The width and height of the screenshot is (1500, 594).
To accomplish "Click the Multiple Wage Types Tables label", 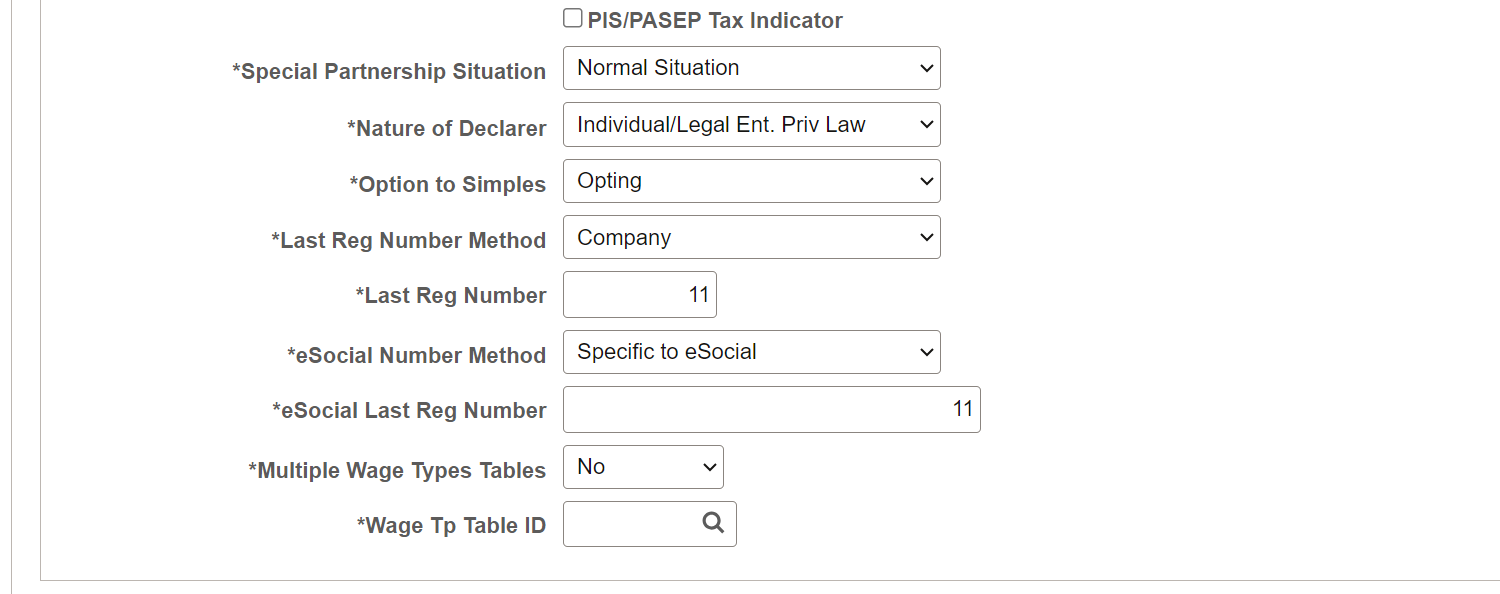I will (397, 470).
